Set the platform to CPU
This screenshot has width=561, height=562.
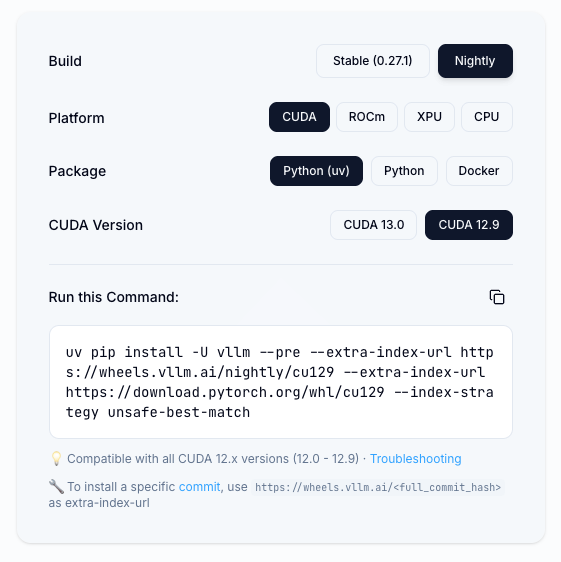[487, 117]
